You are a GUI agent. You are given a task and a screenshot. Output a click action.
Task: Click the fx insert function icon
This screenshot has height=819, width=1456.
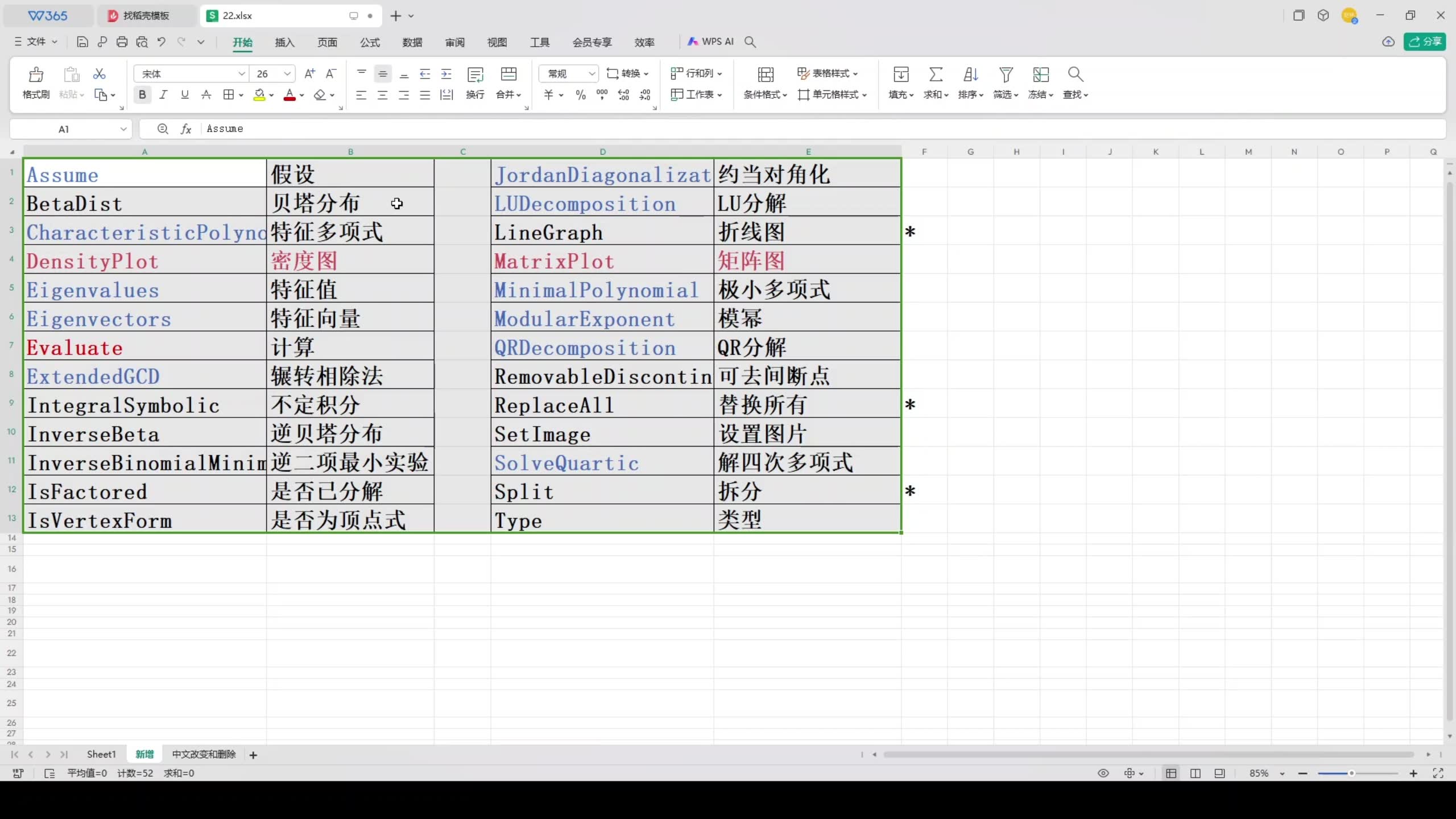(x=186, y=129)
